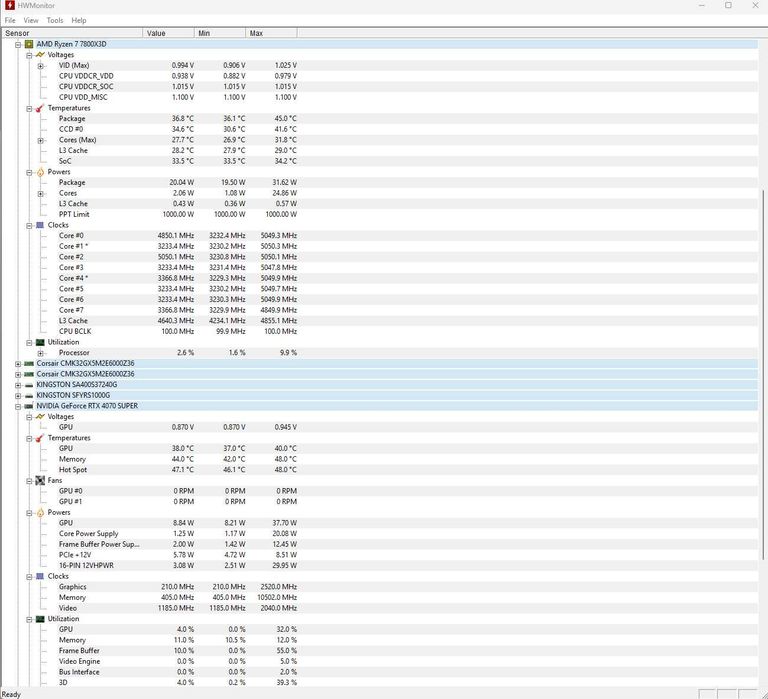Expand the Processor utilization entry
This screenshot has width=768, height=699.
click(x=41, y=353)
